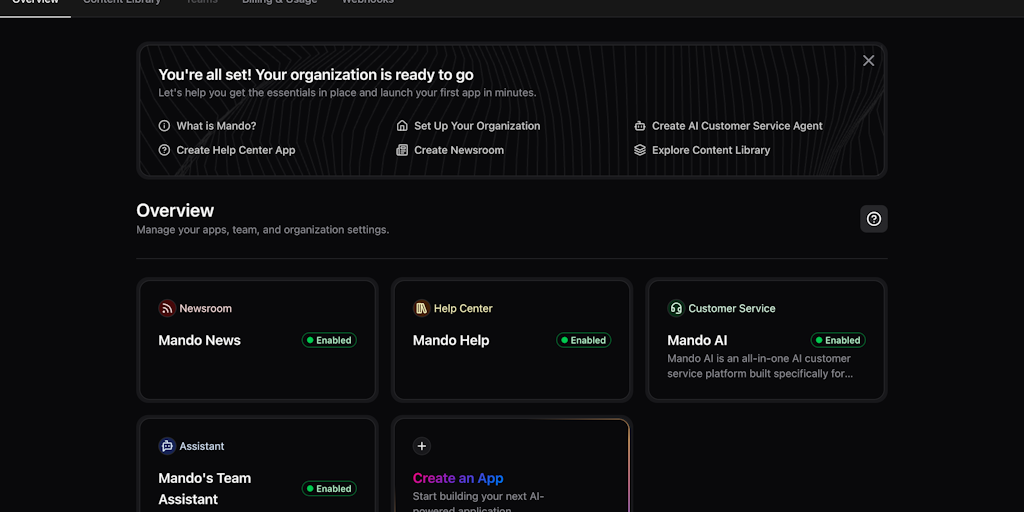This screenshot has width=1024, height=512.
Task: Dismiss the onboarding banner with the X
Action: [868, 61]
